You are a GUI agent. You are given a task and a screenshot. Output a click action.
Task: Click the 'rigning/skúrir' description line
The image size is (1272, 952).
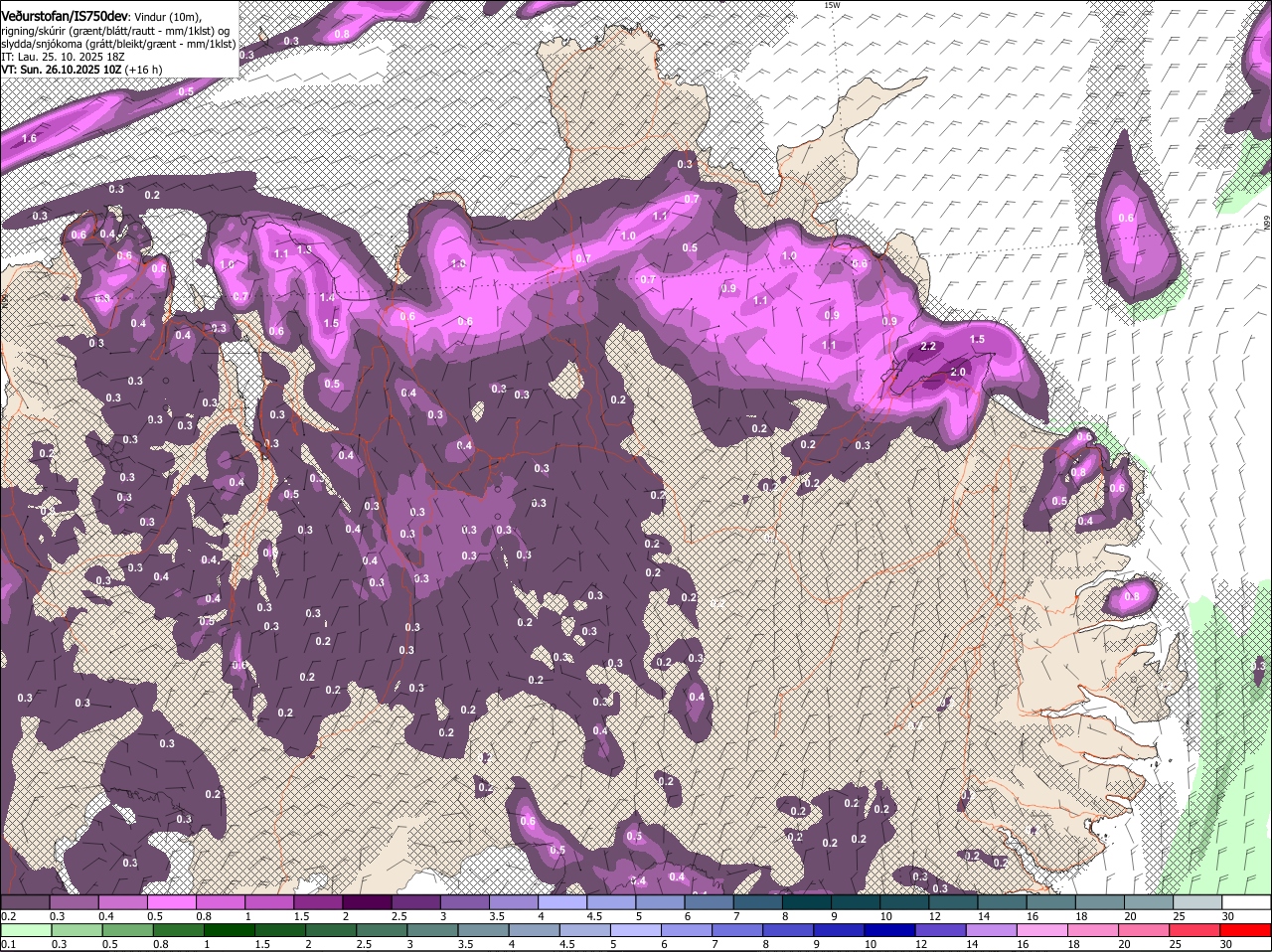(x=114, y=31)
